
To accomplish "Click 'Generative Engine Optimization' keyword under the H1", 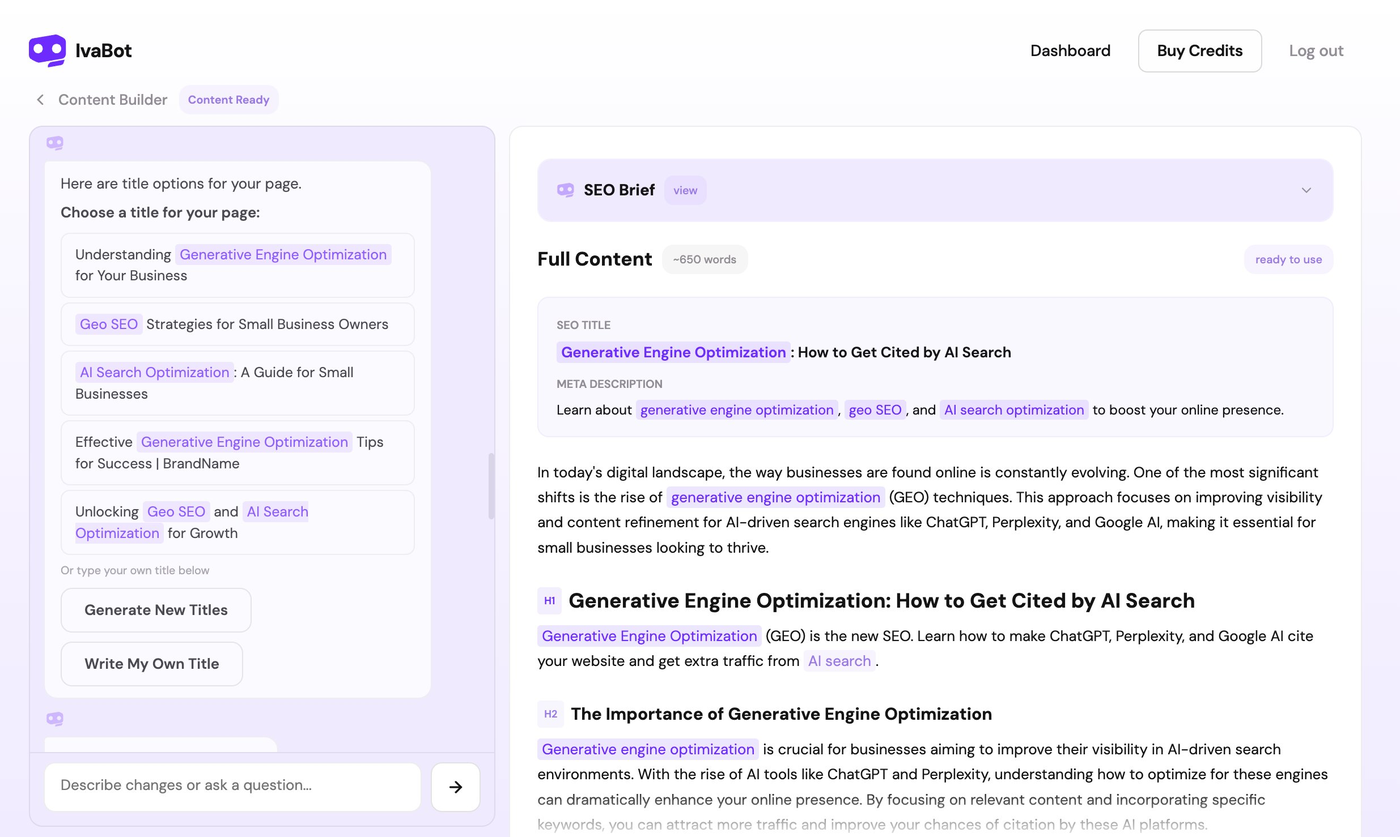I will [x=650, y=636].
